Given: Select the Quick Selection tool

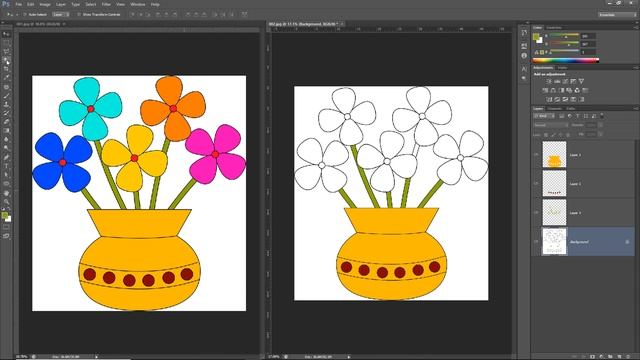Looking at the screenshot, I should point(6,60).
